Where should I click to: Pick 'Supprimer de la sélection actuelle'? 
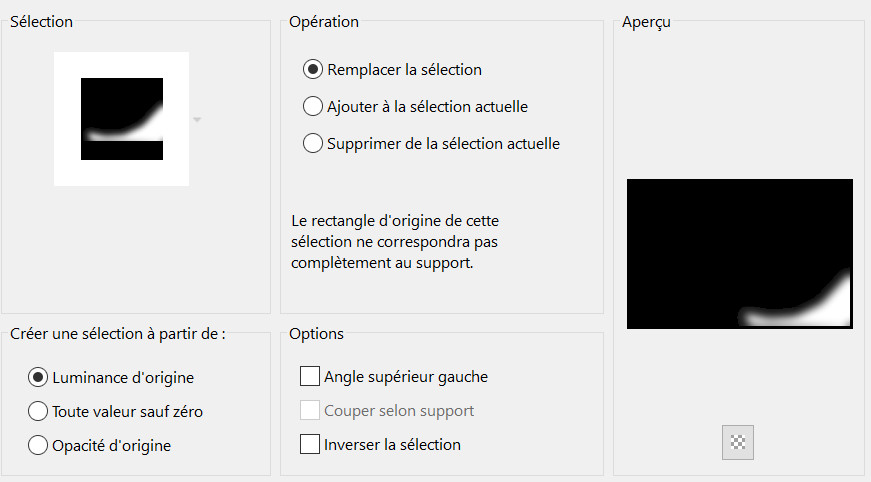pos(313,143)
